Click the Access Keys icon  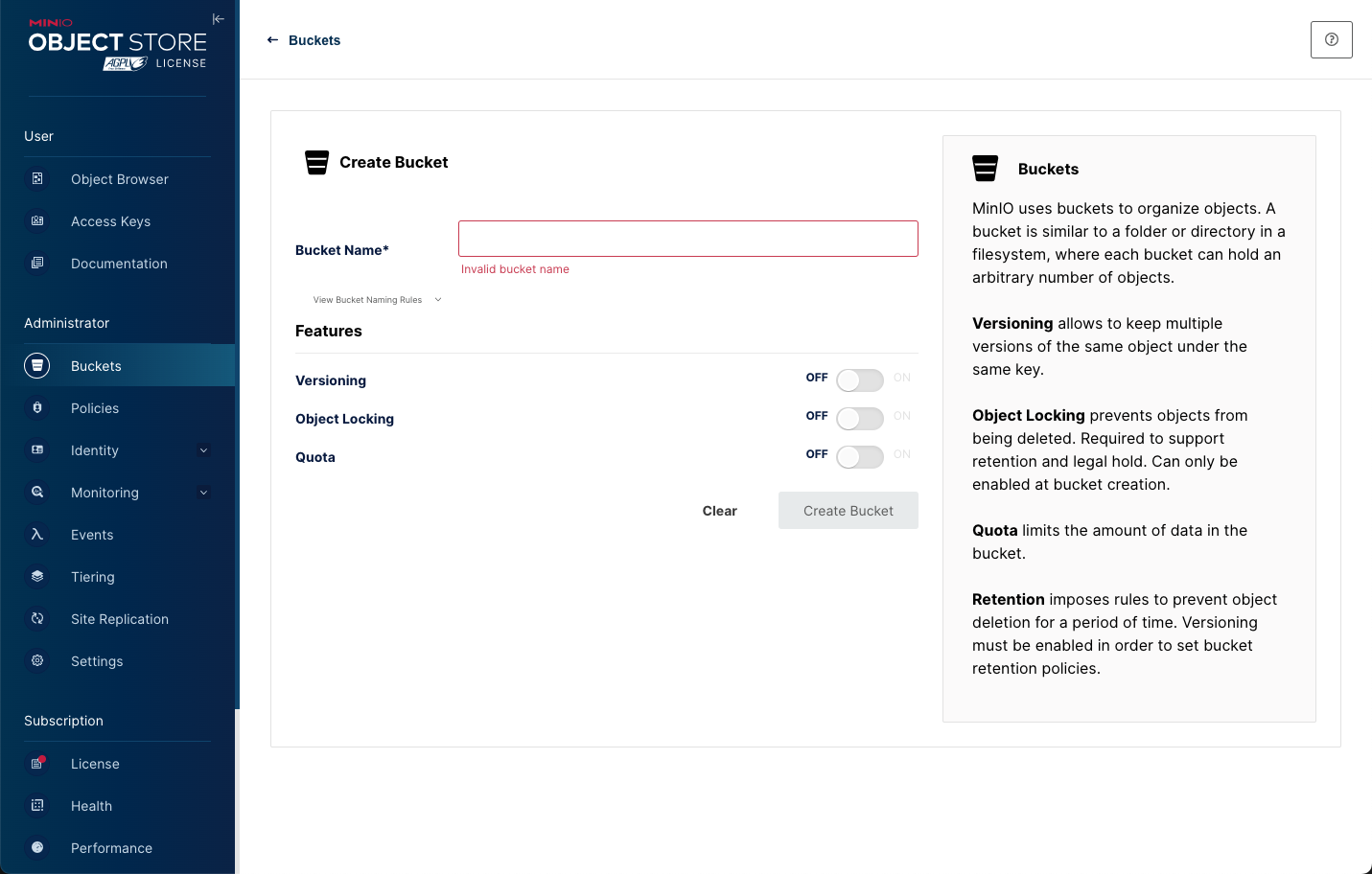pos(37,220)
